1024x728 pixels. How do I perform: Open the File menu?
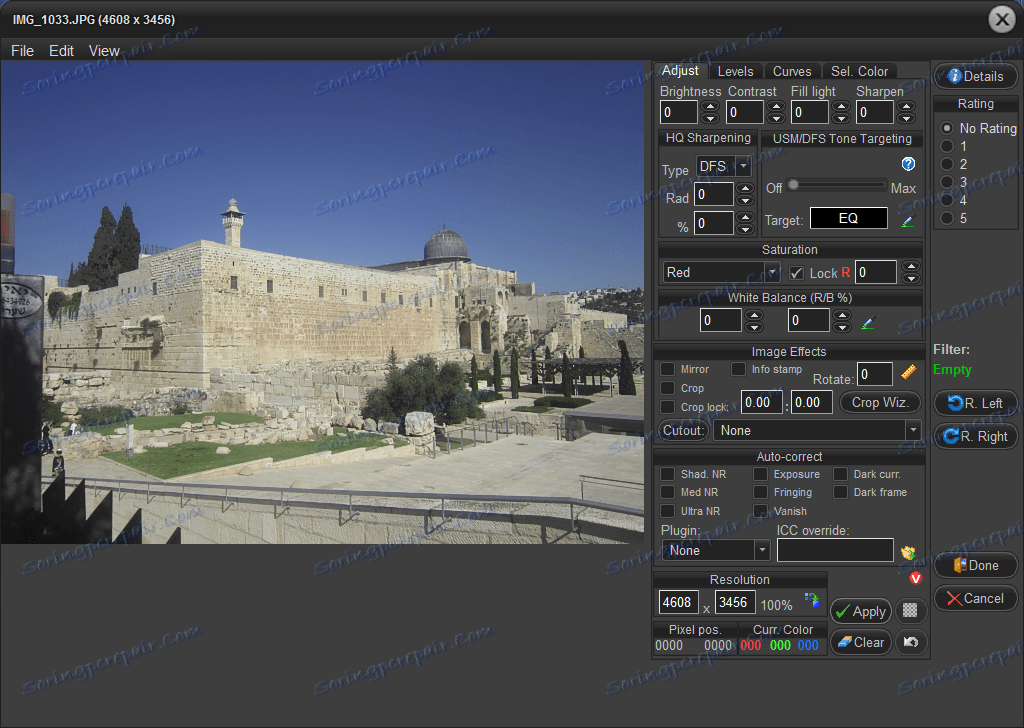tap(22, 51)
